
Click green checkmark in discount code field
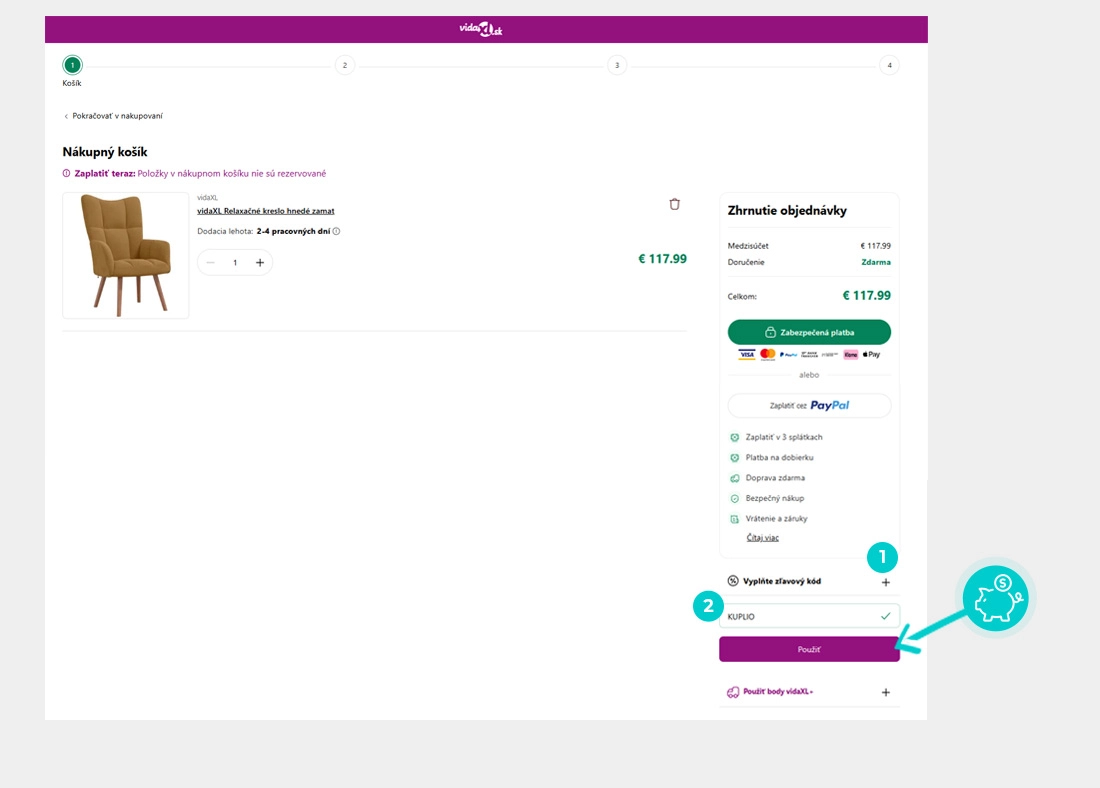[885, 616]
